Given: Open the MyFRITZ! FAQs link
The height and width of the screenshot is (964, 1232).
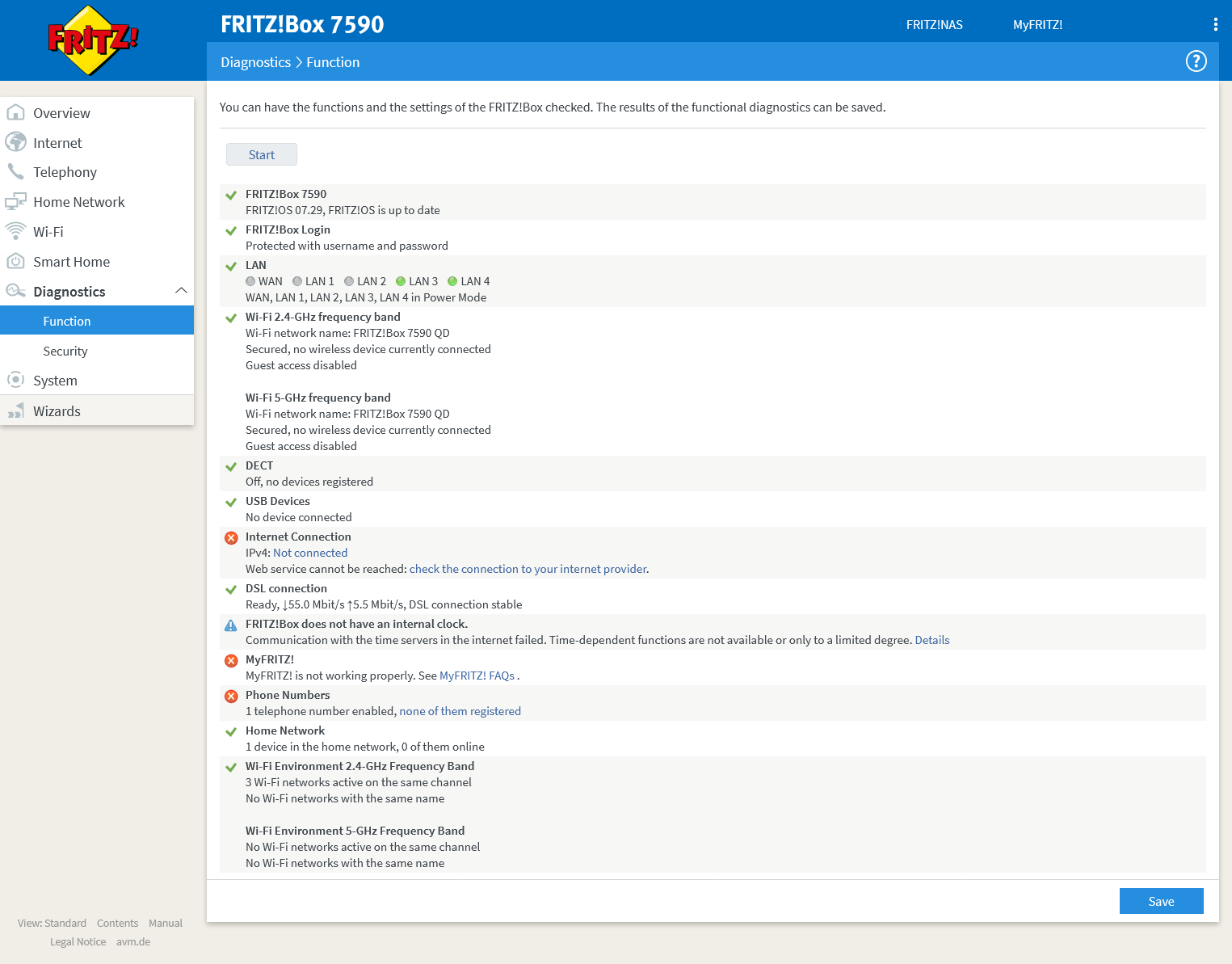Looking at the screenshot, I should pyautogui.click(x=477, y=676).
